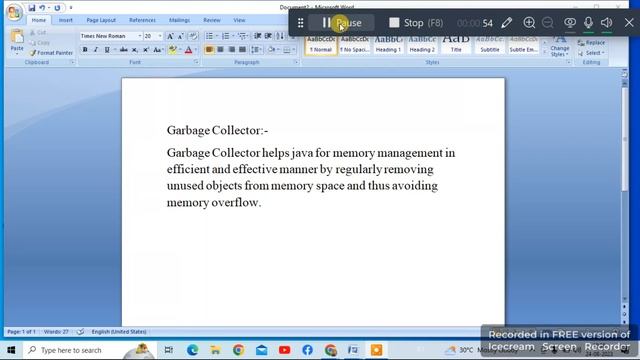This screenshot has height=360, width=640.
Task: Open line spacing options
Action: [256, 50]
